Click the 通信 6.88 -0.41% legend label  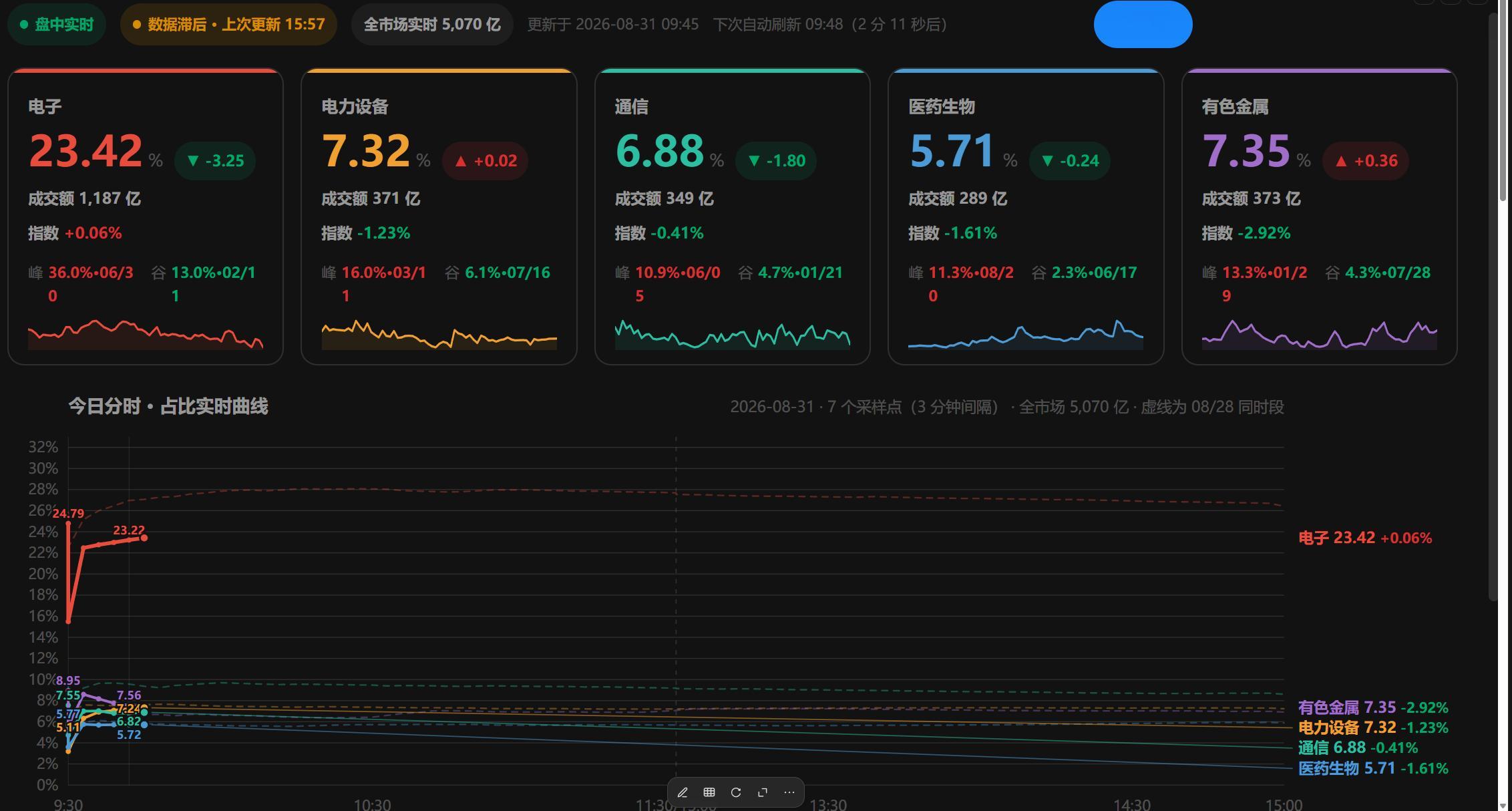[1358, 748]
